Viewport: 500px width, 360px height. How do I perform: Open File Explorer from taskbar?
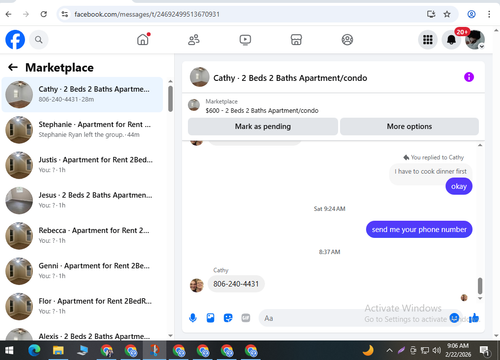tap(58, 351)
